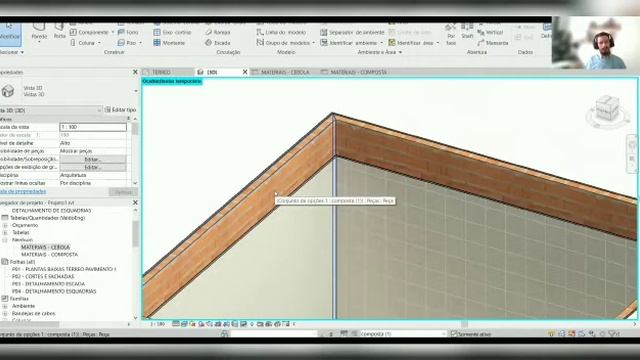This screenshot has height=360, width=640.
Task: Select sheet P02 - CORTES E FACHADAS
Action: tap(43, 277)
